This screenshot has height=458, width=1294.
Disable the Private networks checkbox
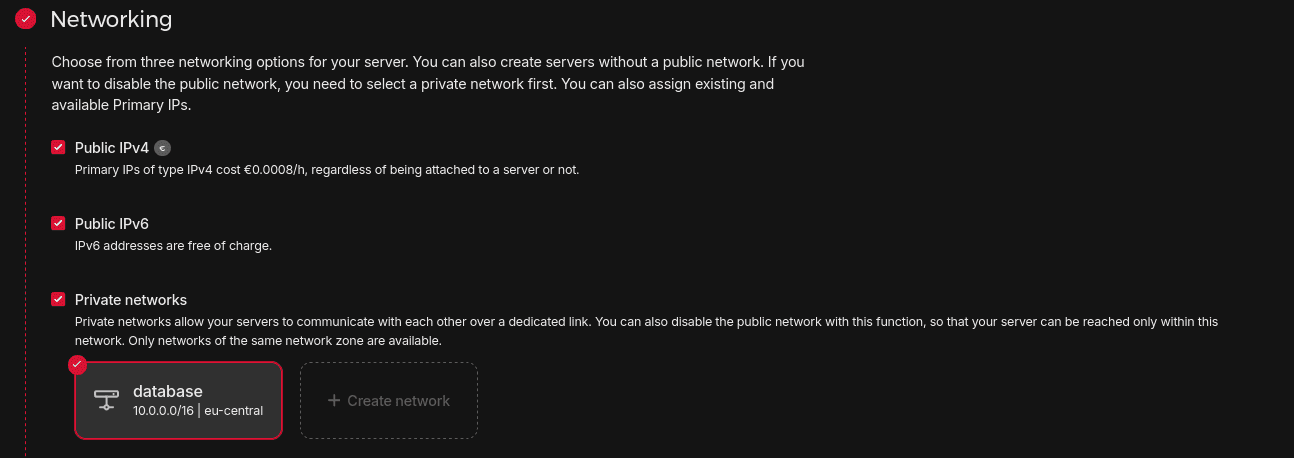[58, 299]
